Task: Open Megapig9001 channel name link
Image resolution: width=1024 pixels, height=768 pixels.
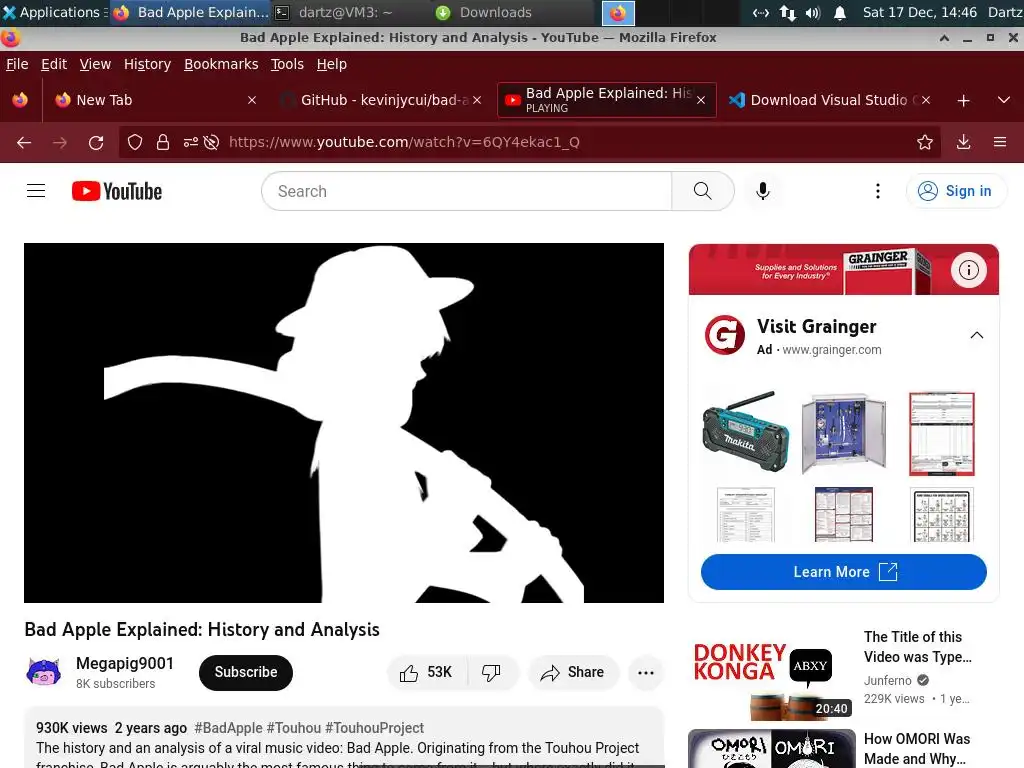Action: [125, 664]
